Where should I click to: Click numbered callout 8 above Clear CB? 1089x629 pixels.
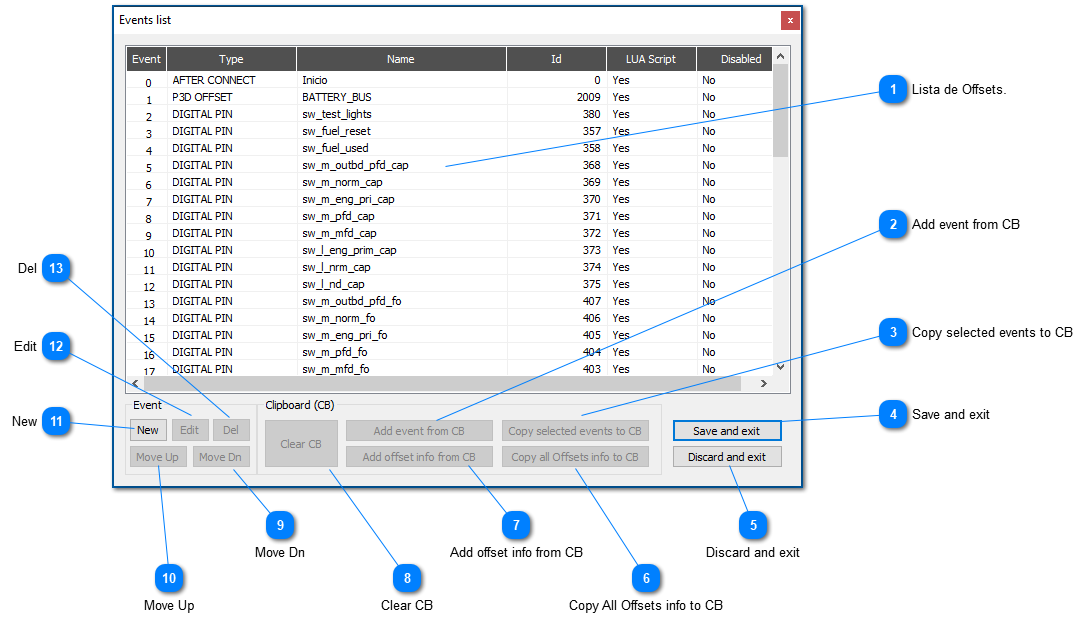click(407, 578)
